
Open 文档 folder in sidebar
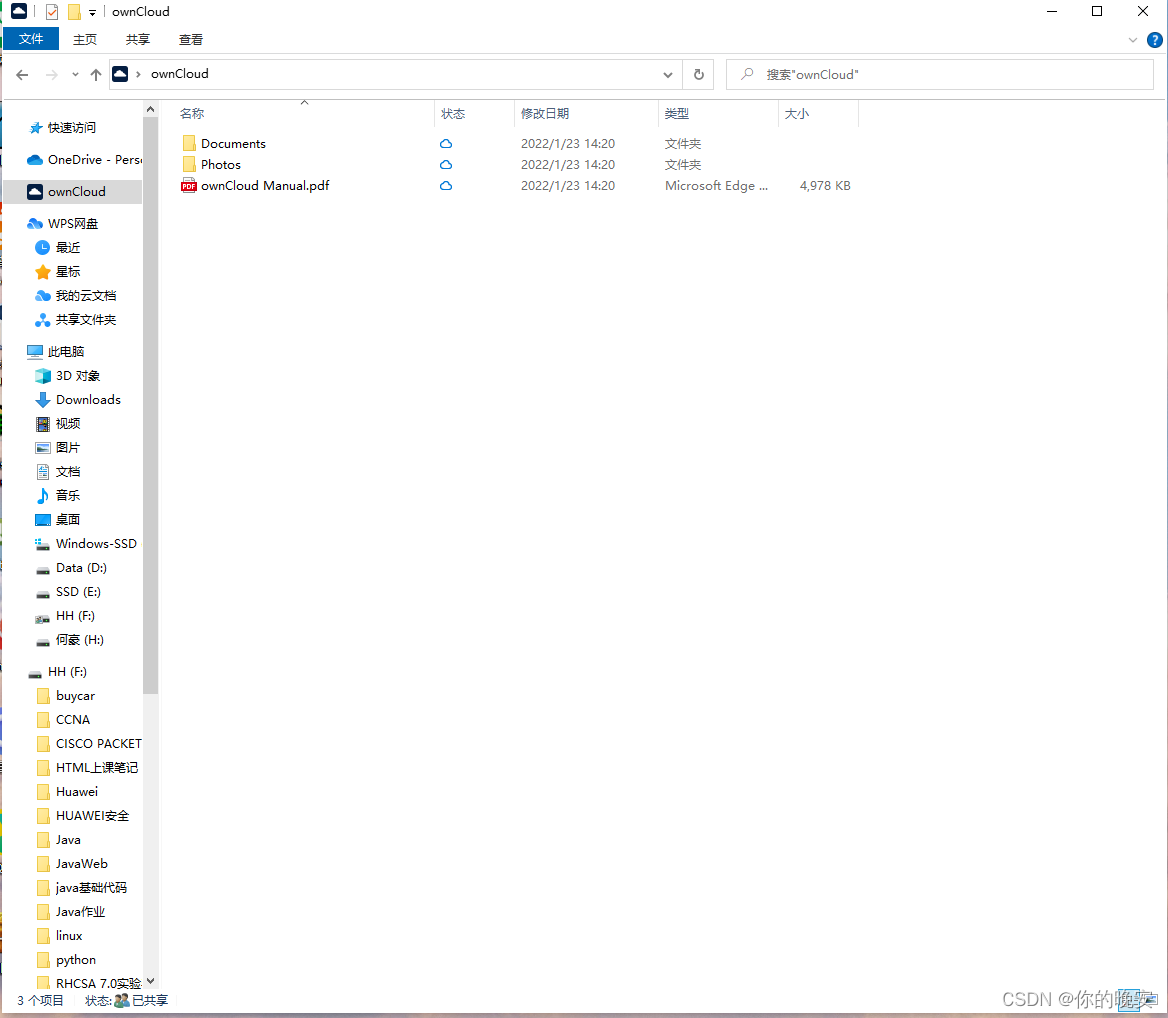[x=67, y=471]
